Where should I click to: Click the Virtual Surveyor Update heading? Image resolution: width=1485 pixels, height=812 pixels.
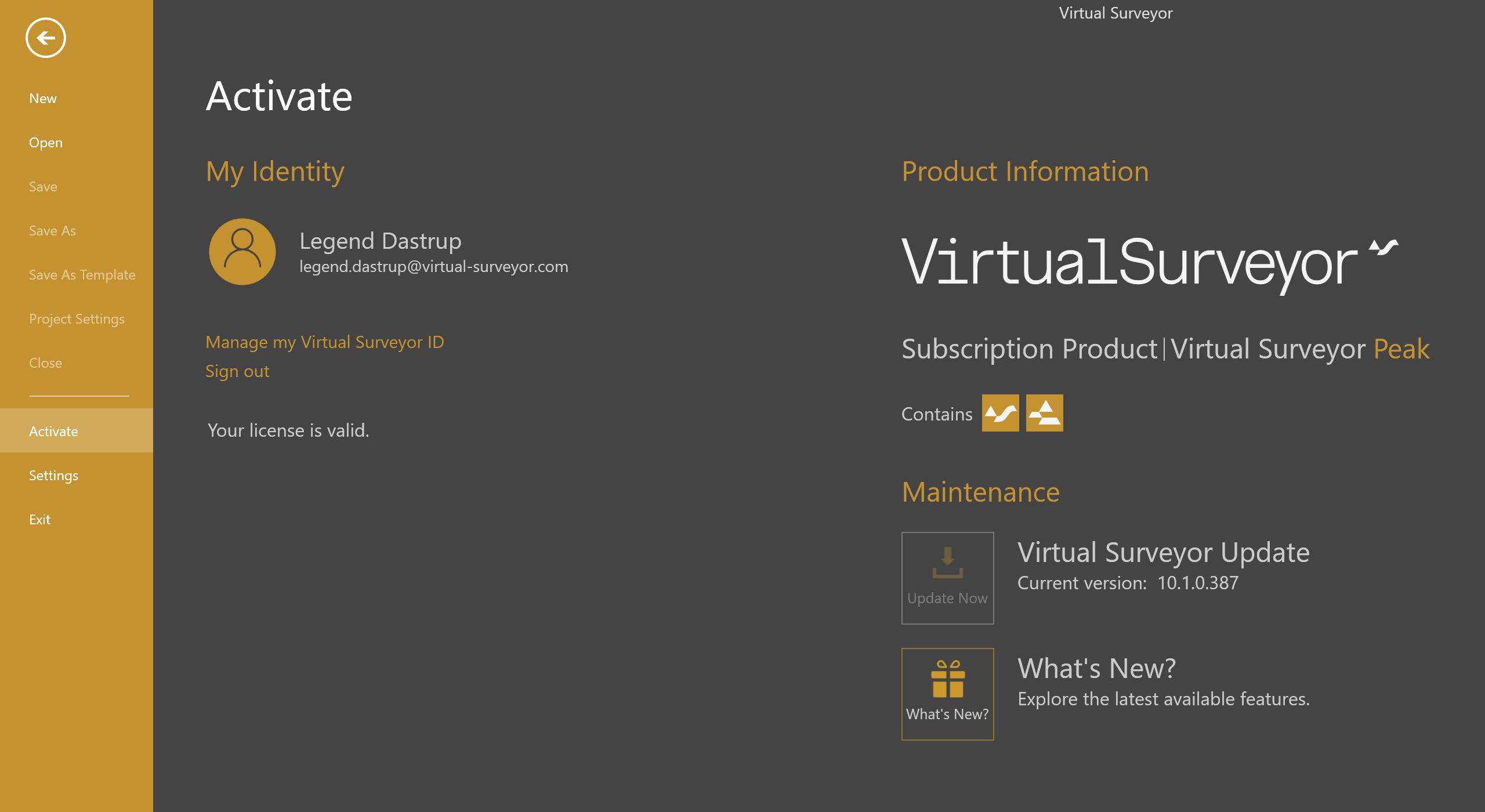(1163, 552)
